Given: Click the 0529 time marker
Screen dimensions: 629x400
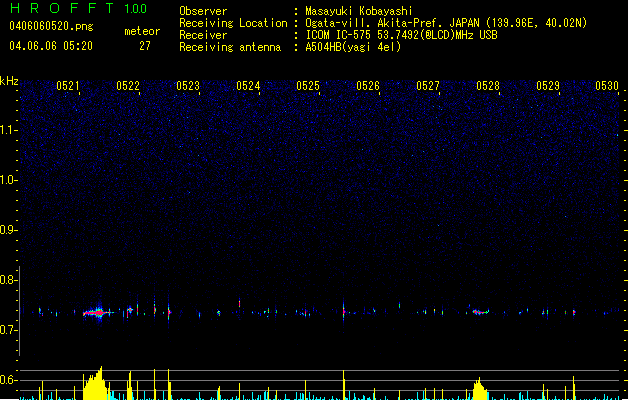Looking at the screenshot, I should click(548, 86).
